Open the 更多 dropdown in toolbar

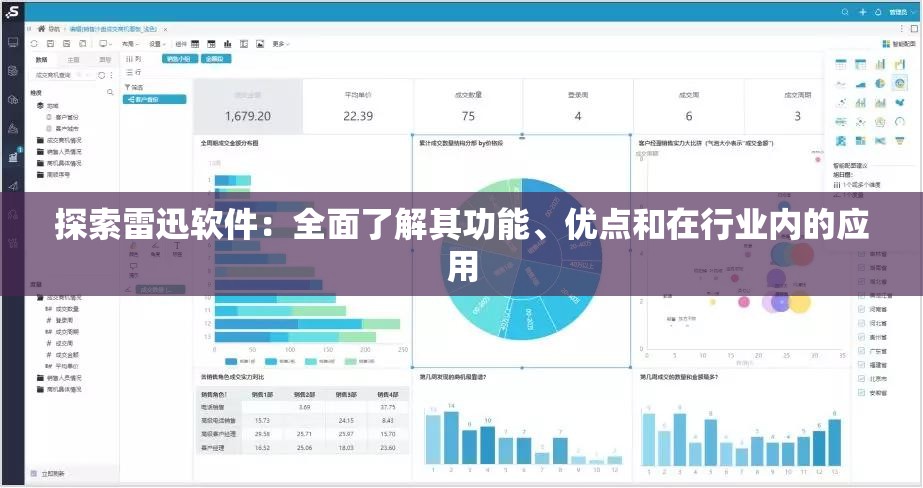point(281,44)
